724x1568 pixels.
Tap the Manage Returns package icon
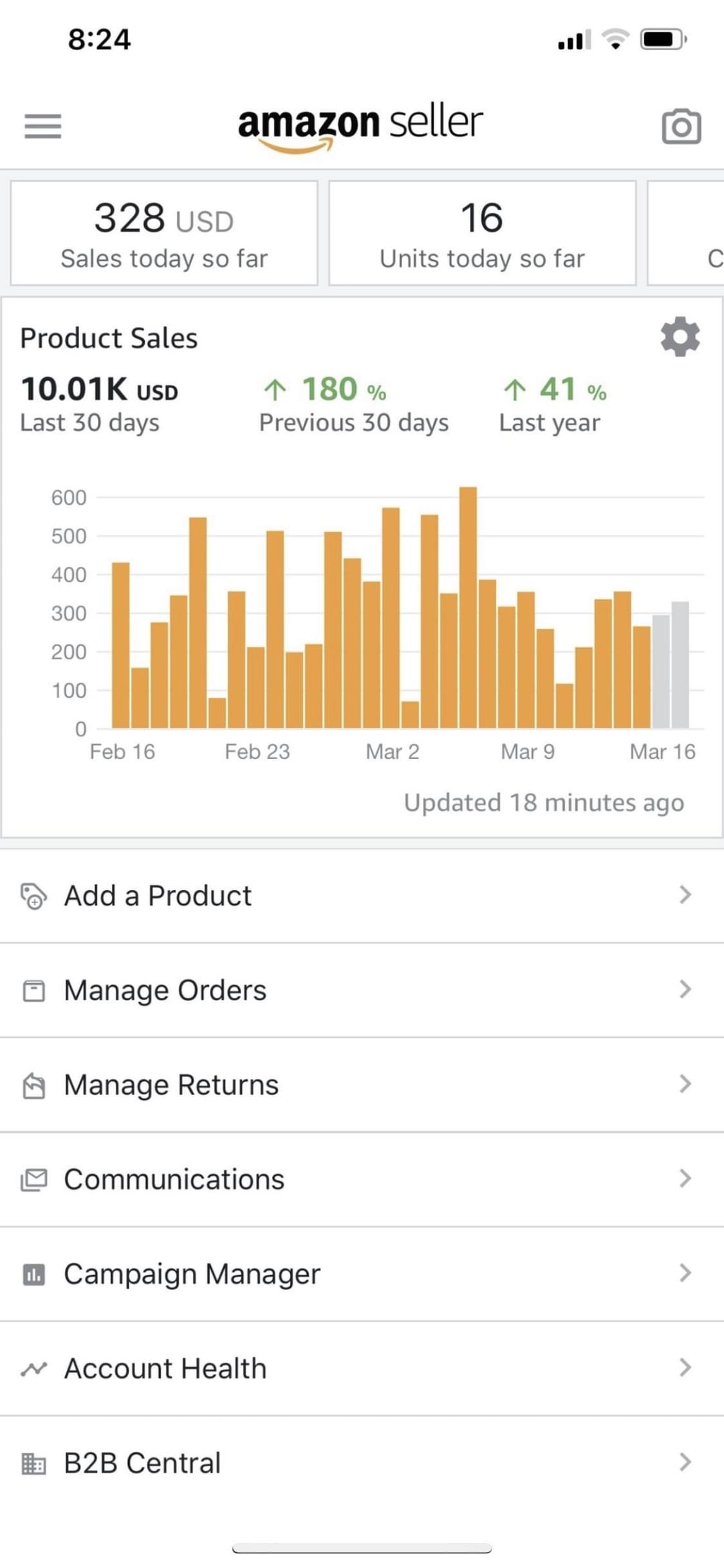(x=33, y=1085)
